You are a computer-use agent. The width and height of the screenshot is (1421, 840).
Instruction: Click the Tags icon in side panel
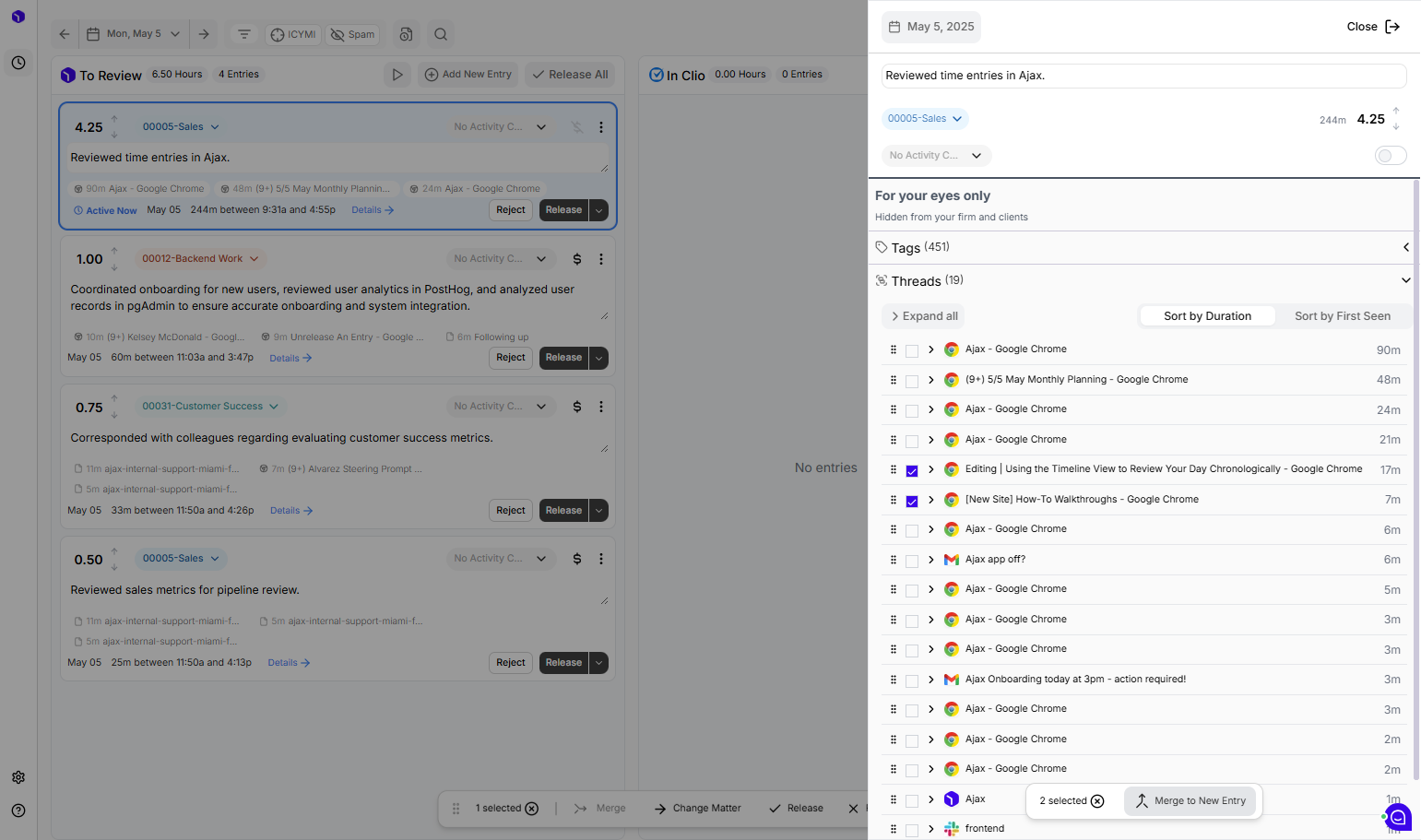tap(882, 247)
